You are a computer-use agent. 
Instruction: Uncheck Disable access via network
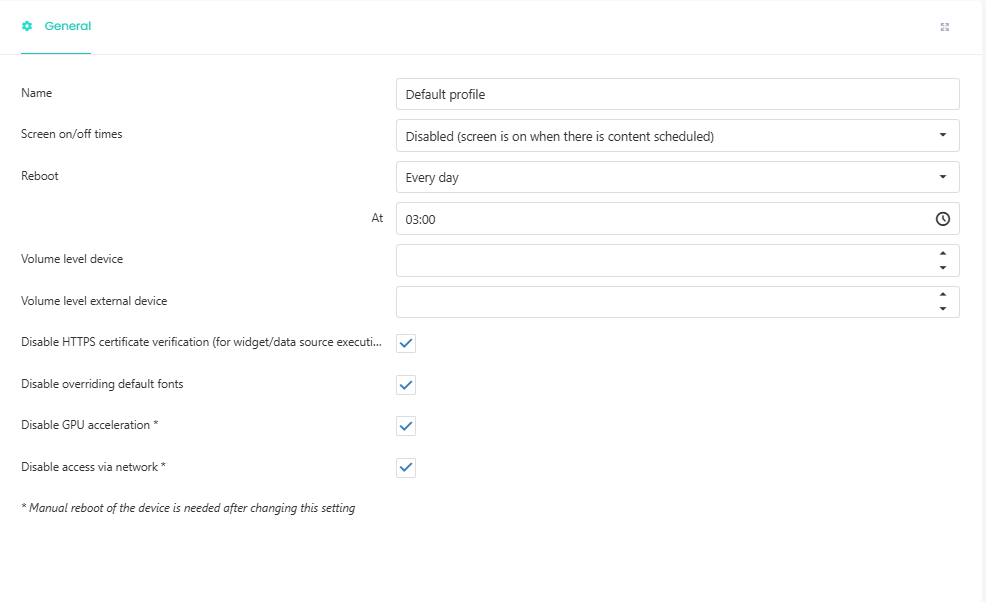click(406, 467)
